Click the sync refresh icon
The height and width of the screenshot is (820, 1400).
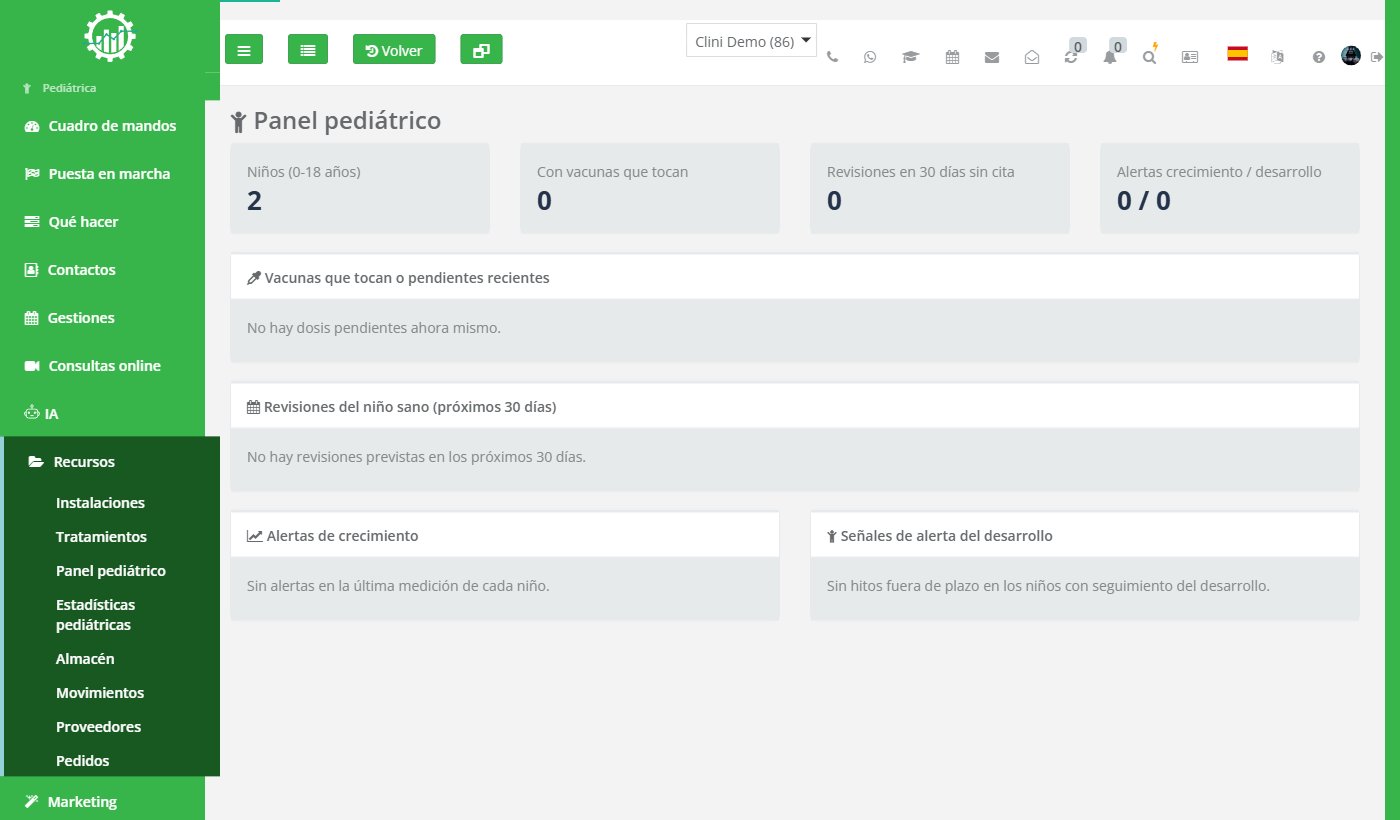point(1071,57)
